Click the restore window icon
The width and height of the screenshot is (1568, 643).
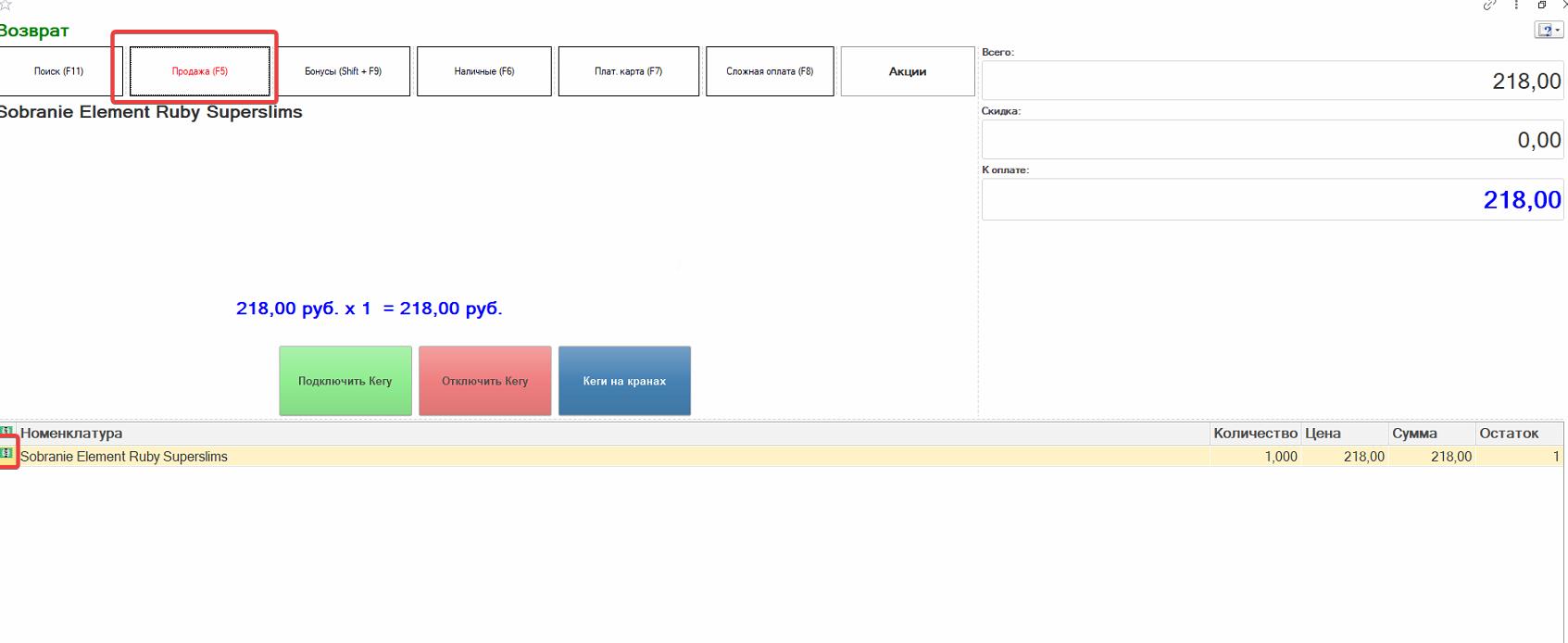click(1542, 6)
